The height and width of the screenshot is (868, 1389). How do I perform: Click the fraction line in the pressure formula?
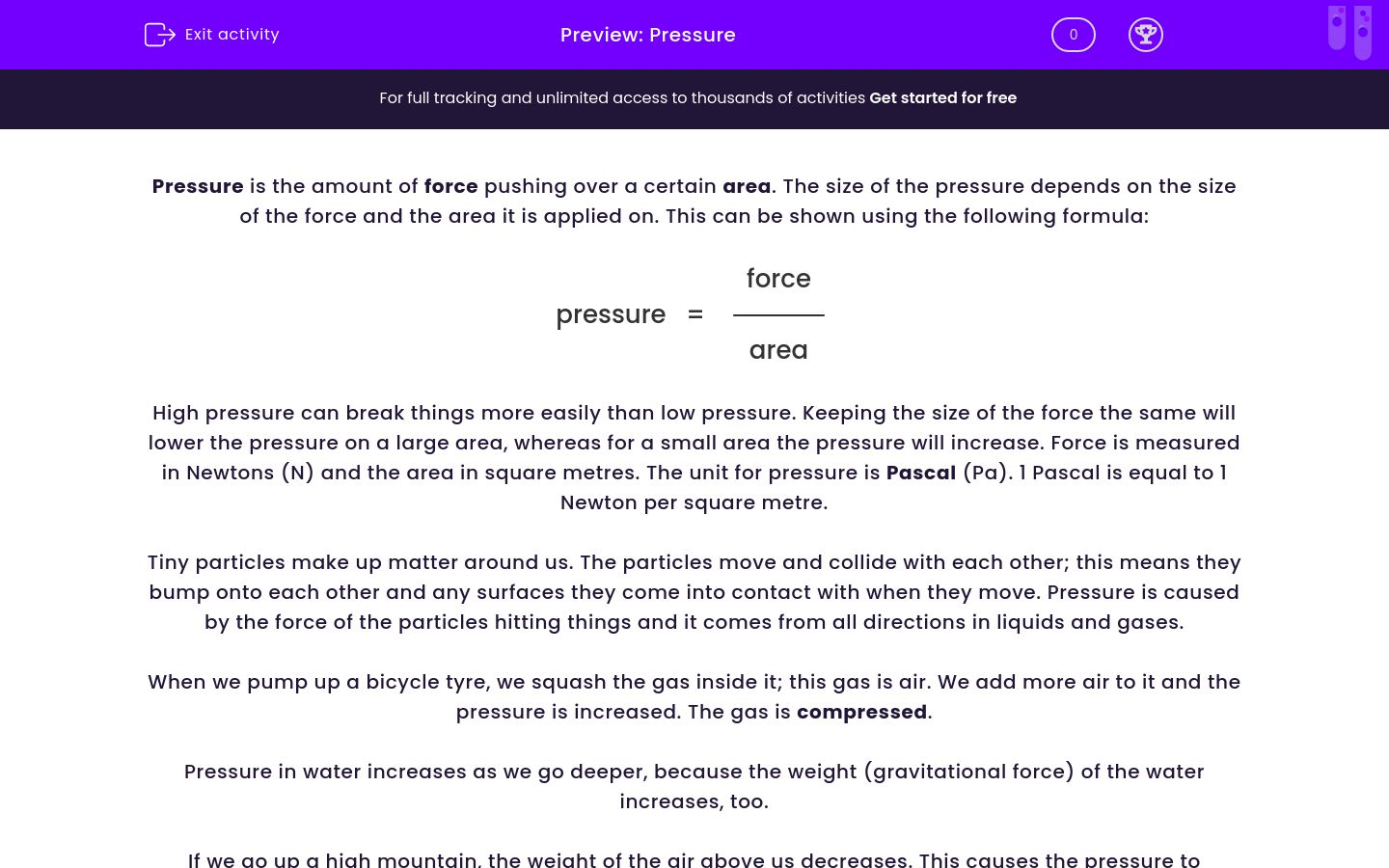point(778,314)
